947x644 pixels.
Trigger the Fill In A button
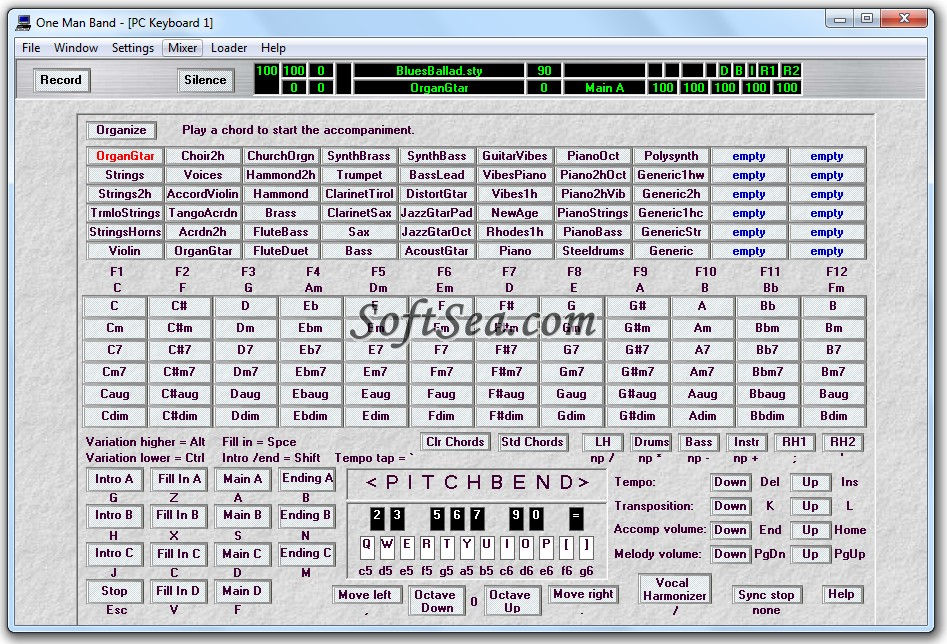(179, 480)
